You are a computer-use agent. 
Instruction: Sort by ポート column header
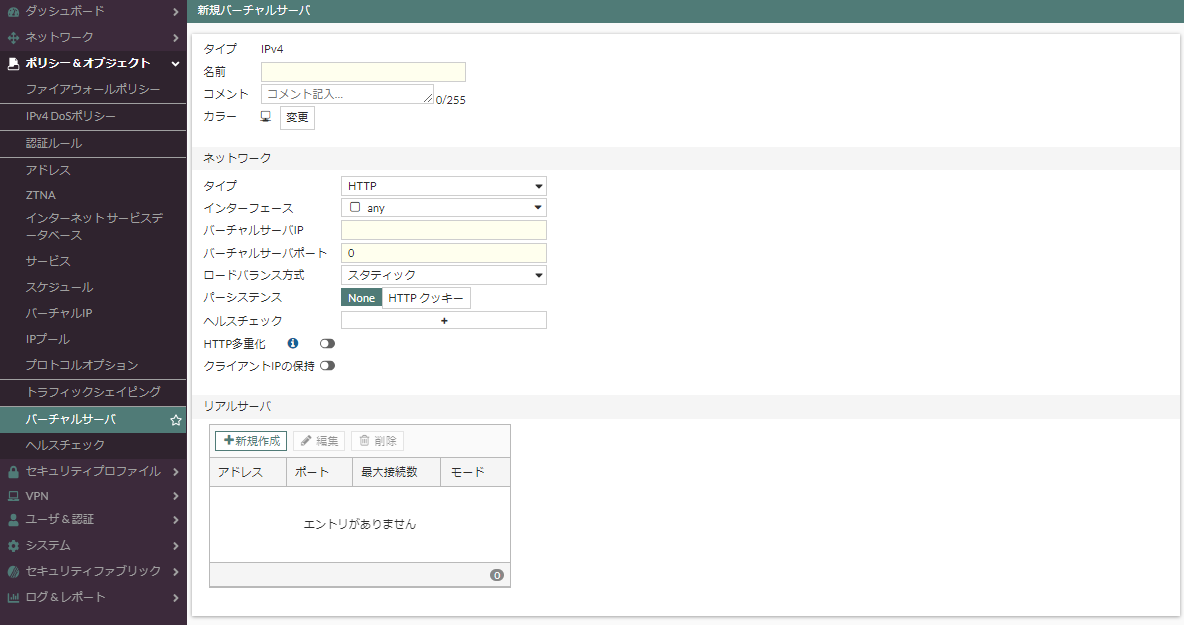319,472
